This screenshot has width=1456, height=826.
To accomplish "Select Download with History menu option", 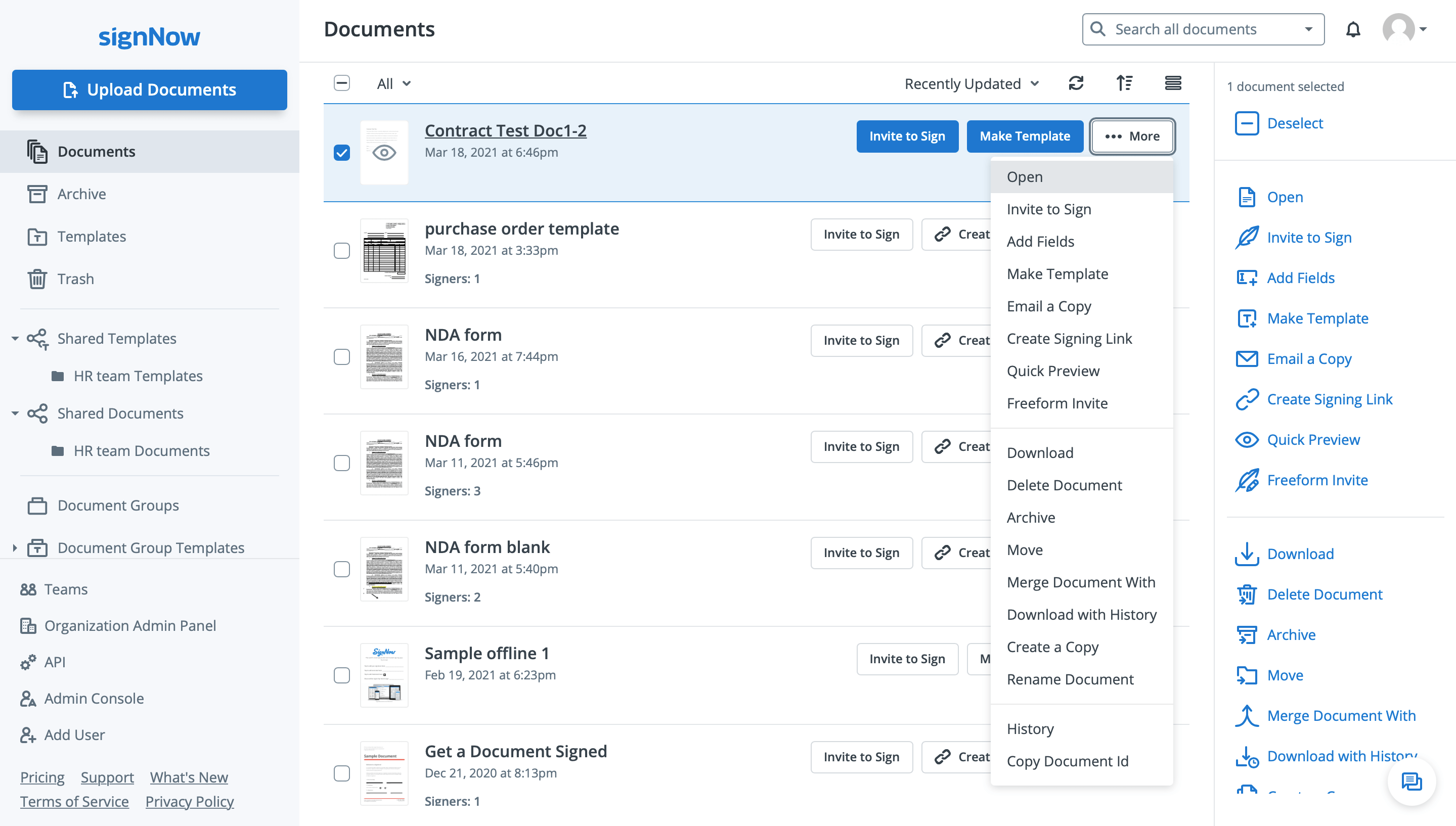I will pyautogui.click(x=1082, y=614).
